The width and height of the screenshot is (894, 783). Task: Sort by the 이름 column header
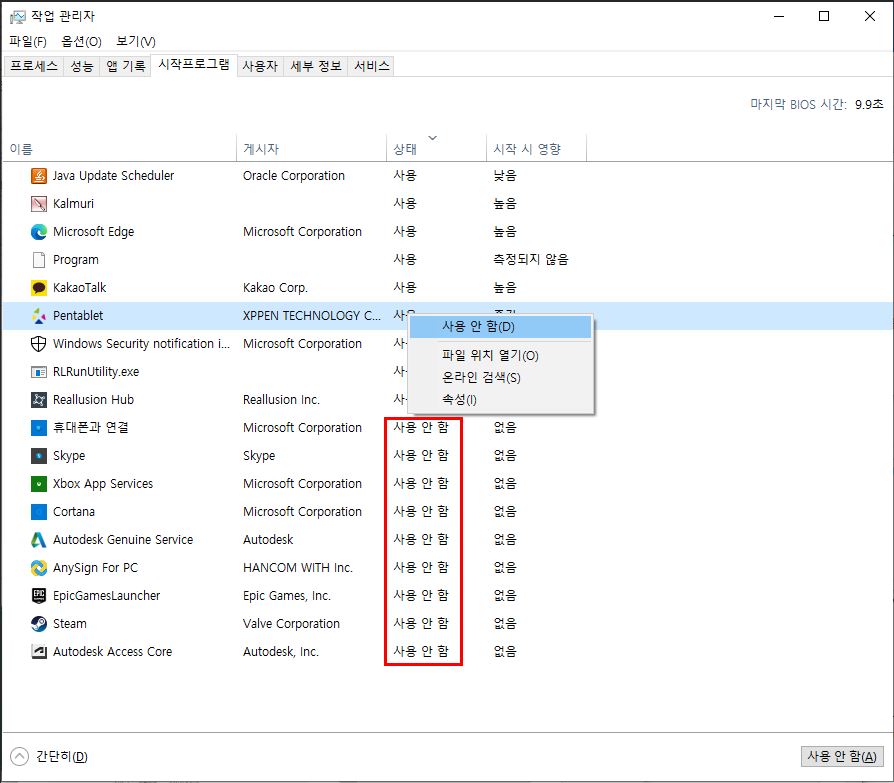click(x=120, y=149)
